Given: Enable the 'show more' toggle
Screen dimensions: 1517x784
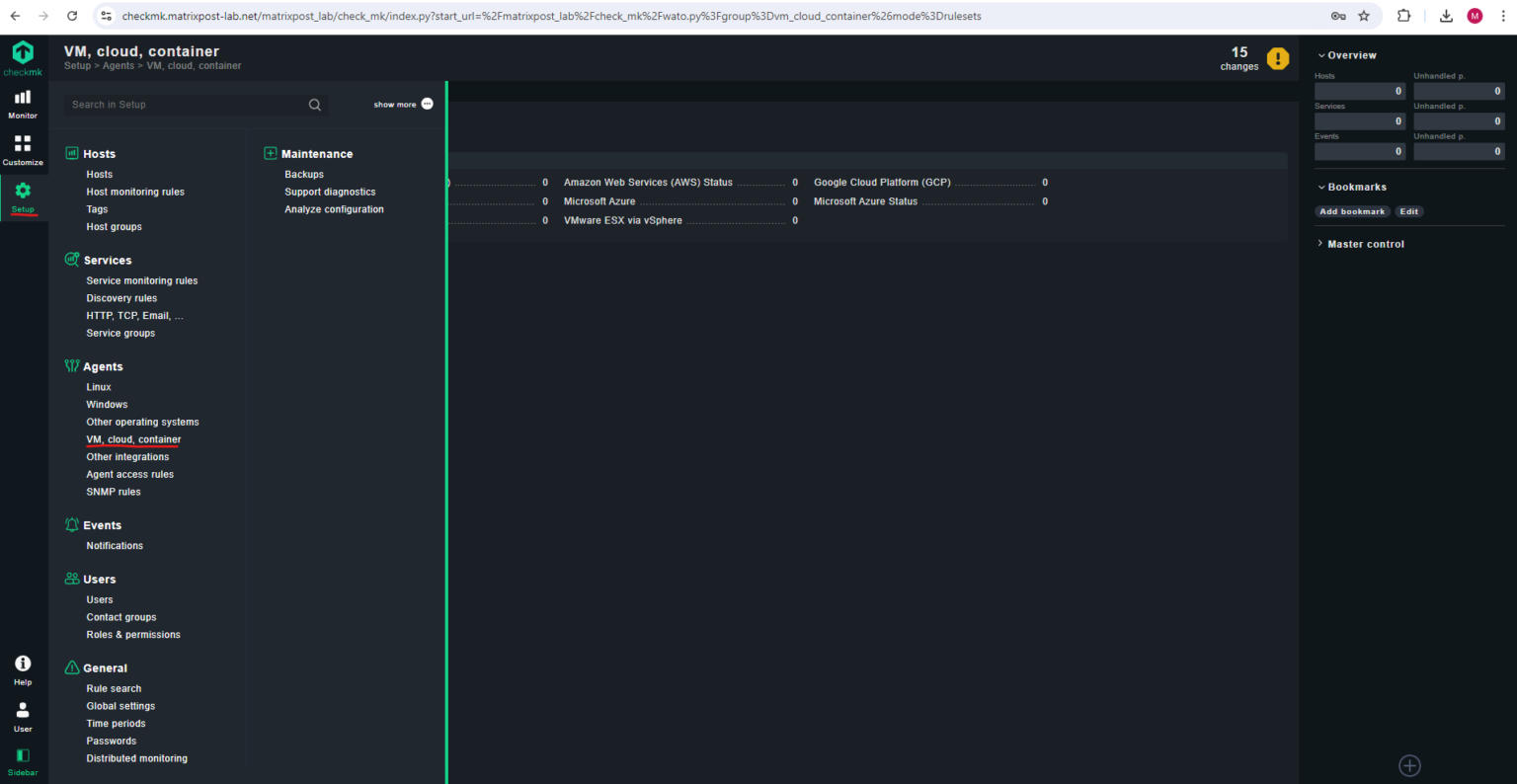Looking at the screenshot, I should pos(426,104).
